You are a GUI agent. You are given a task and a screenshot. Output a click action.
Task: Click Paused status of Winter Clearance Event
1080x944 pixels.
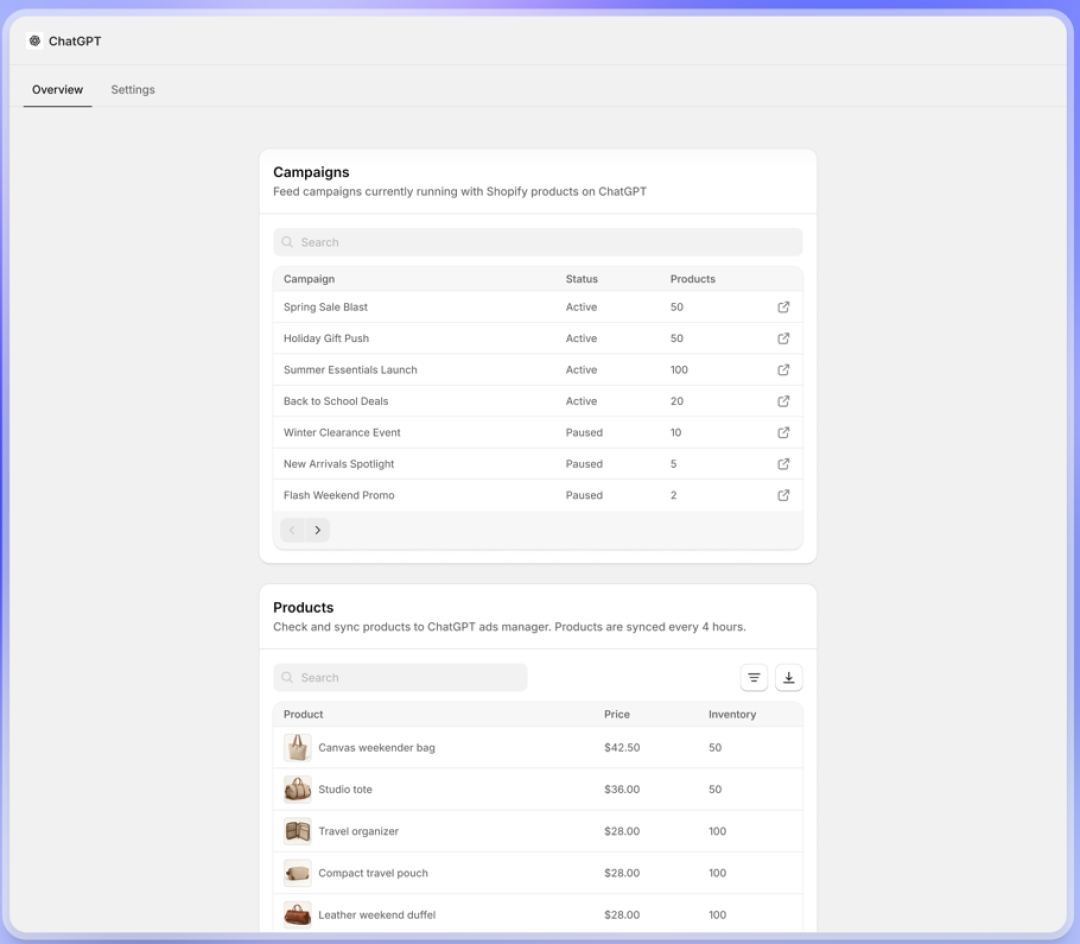pyautogui.click(x=584, y=432)
